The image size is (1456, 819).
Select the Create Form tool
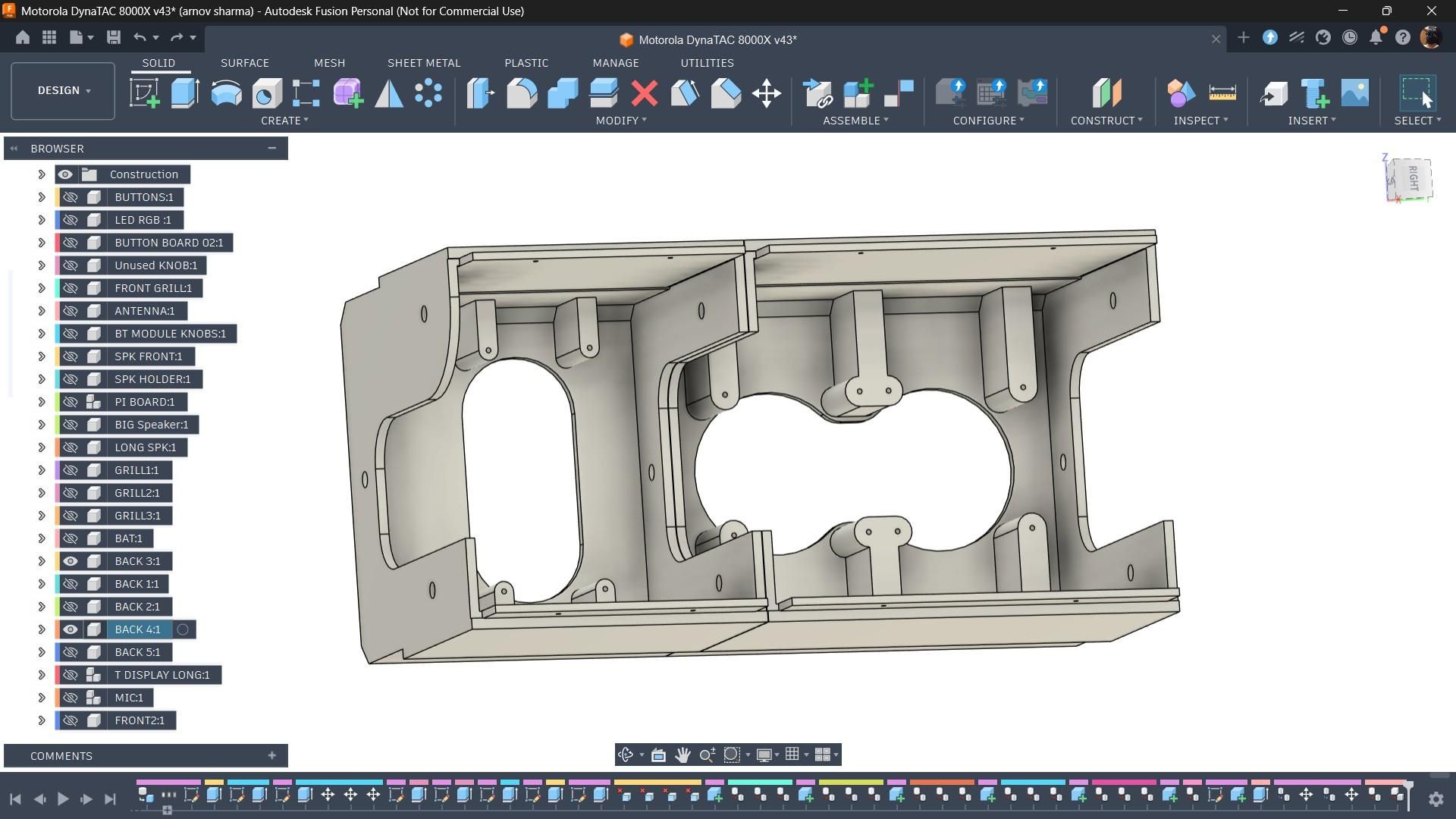point(348,93)
